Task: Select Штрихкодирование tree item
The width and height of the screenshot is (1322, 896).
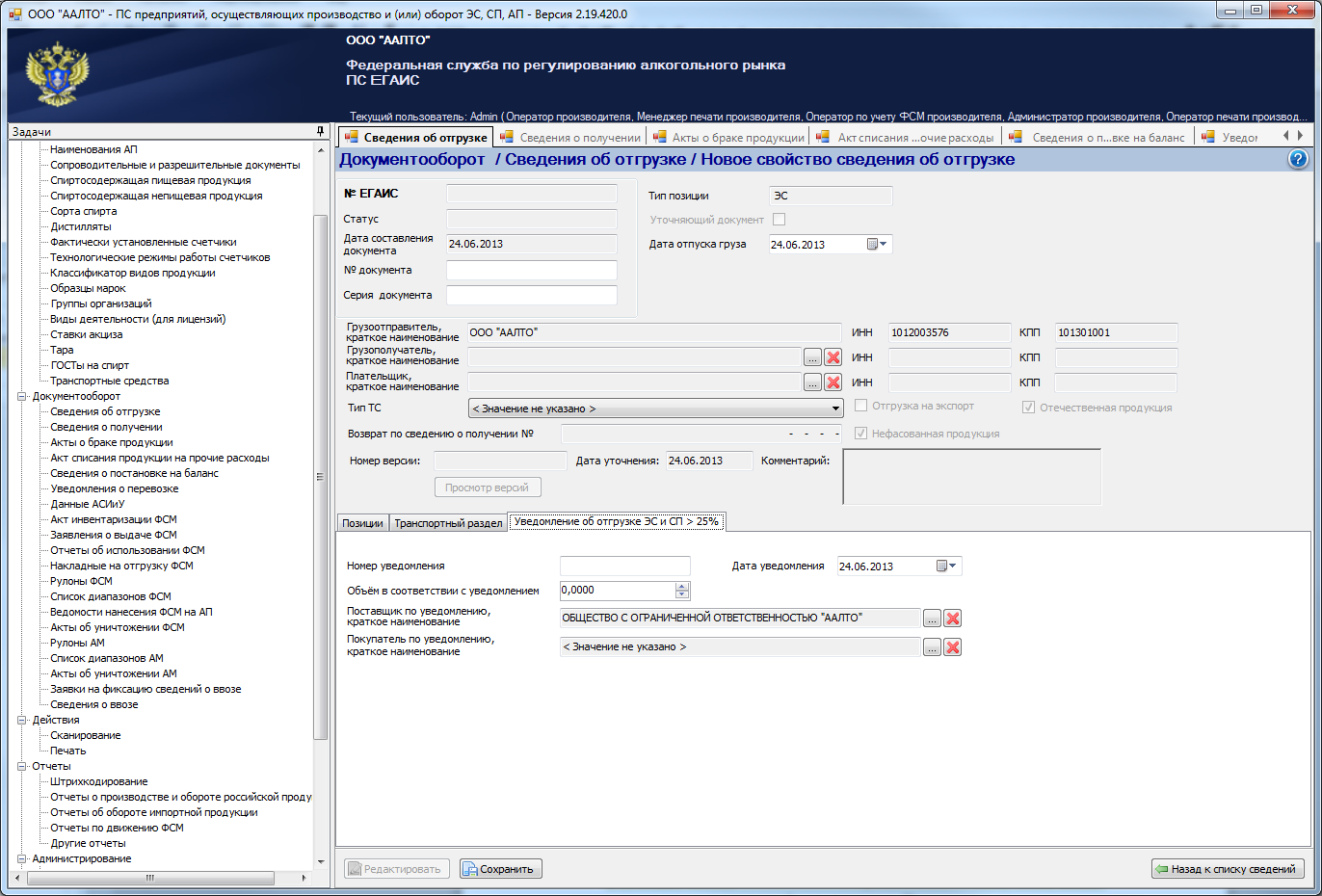Action: (x=98, y=781)
